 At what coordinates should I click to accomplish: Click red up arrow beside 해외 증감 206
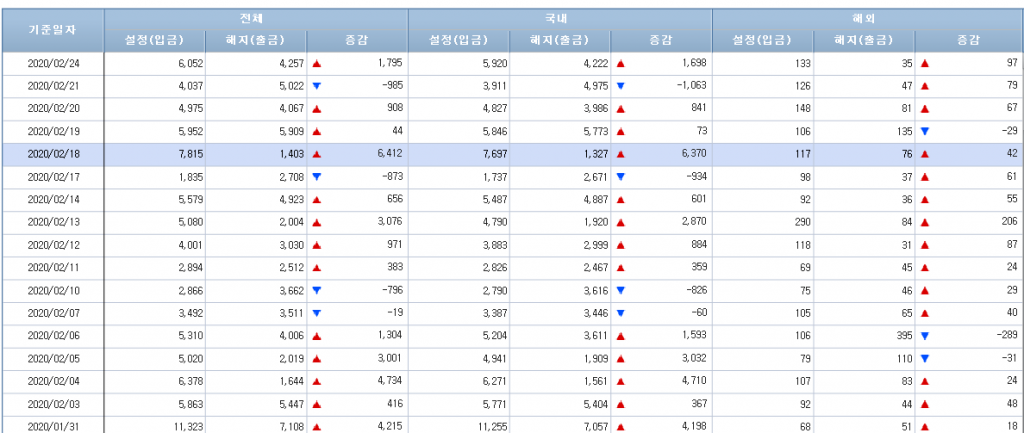pos(925,222)
